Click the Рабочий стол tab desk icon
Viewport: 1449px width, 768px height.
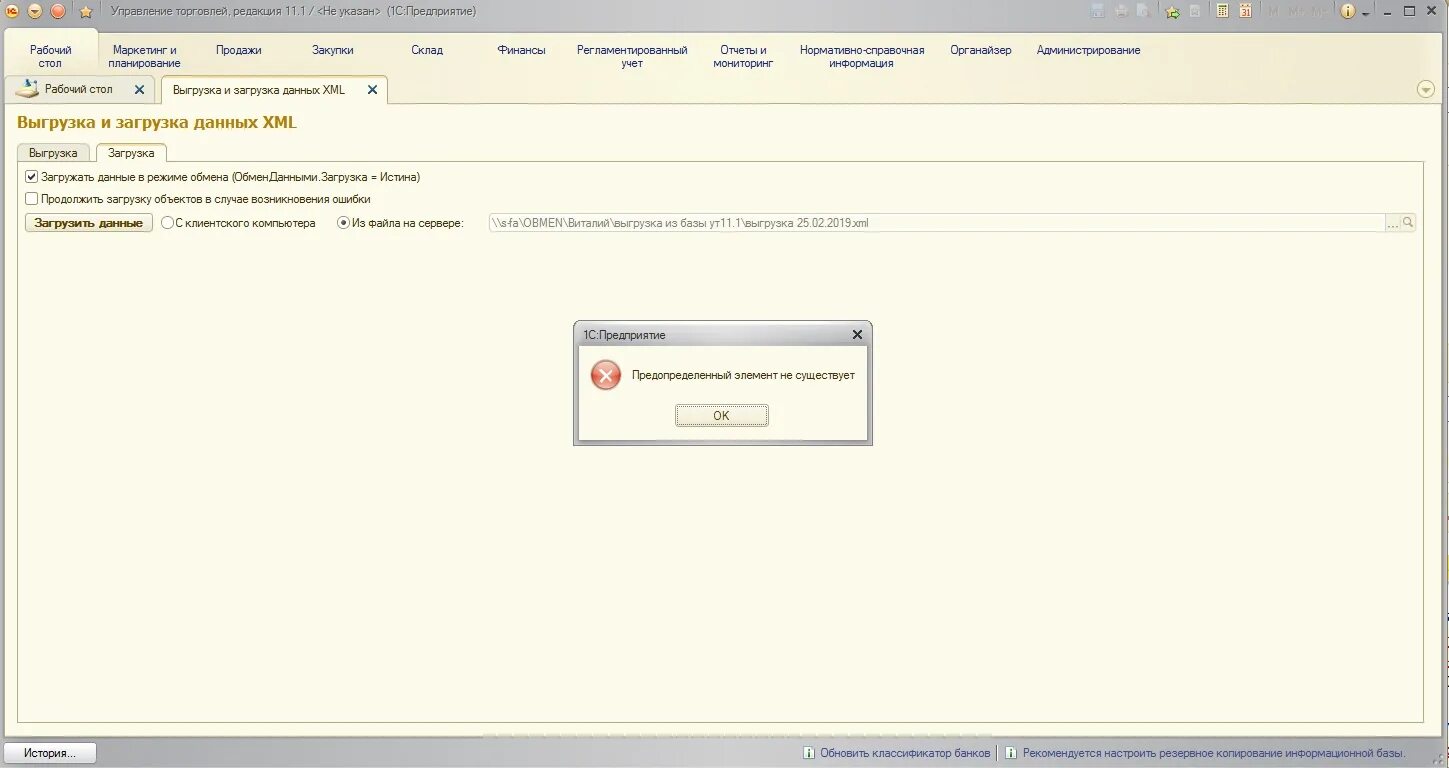pyautogui.click(x=27, y=89)
